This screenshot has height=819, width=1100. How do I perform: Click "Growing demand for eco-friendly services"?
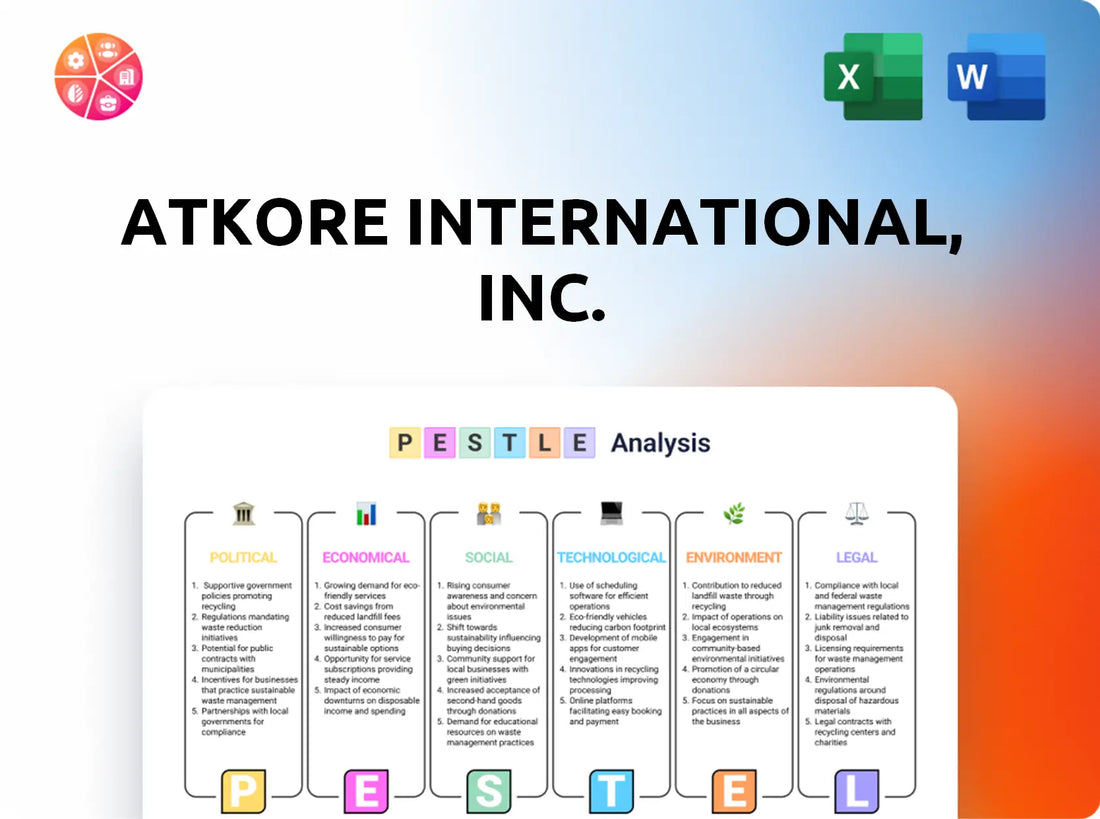(x=367, y=590)
